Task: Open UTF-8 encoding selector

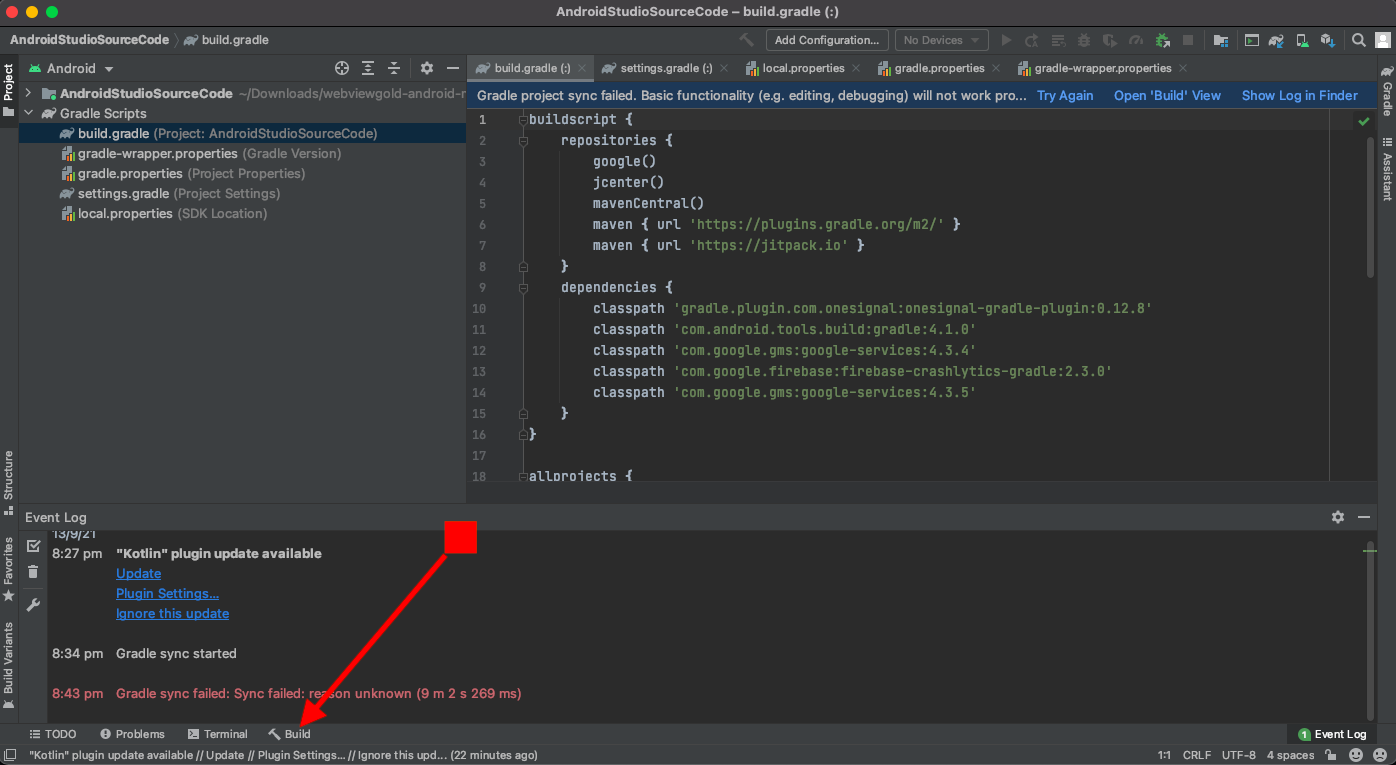Action: (1238, 755)
